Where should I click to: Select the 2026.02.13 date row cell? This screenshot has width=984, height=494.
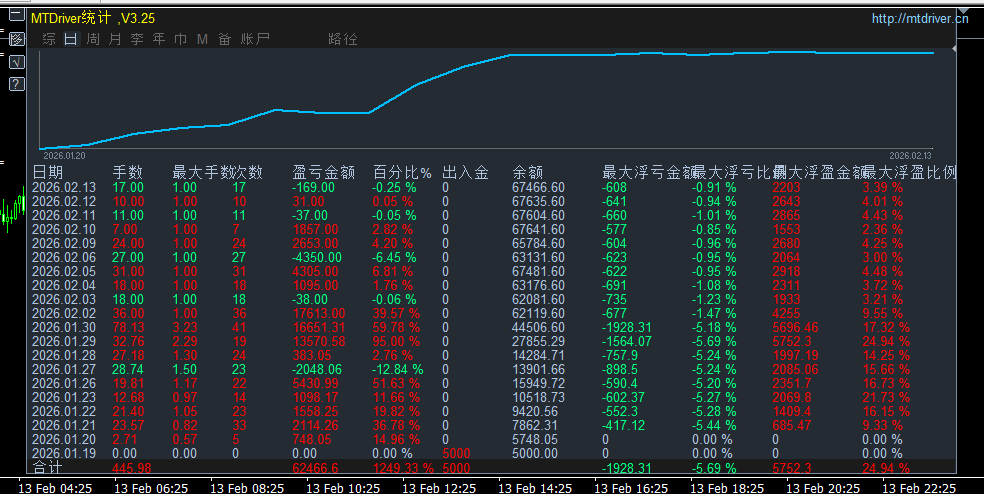tap(64, 187)
